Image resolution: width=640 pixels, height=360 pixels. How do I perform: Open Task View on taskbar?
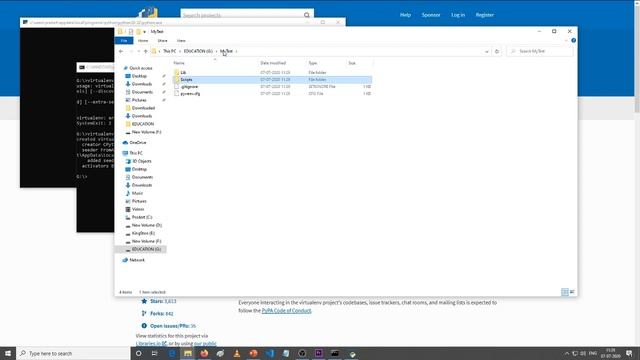155,353
